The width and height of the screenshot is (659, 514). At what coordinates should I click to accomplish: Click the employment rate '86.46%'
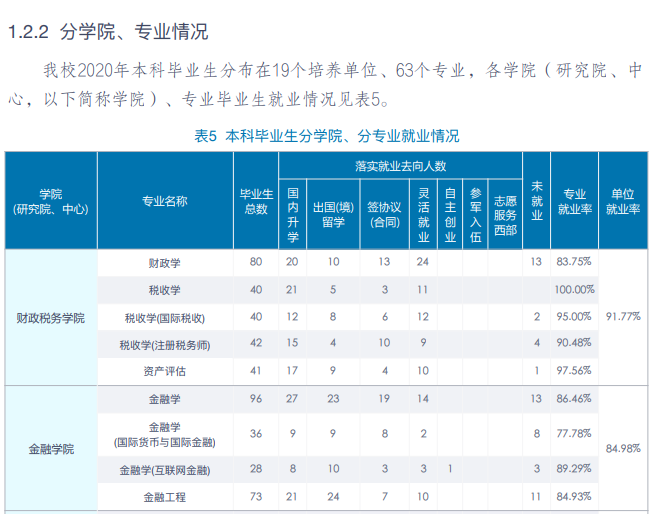tap(574, 398)
